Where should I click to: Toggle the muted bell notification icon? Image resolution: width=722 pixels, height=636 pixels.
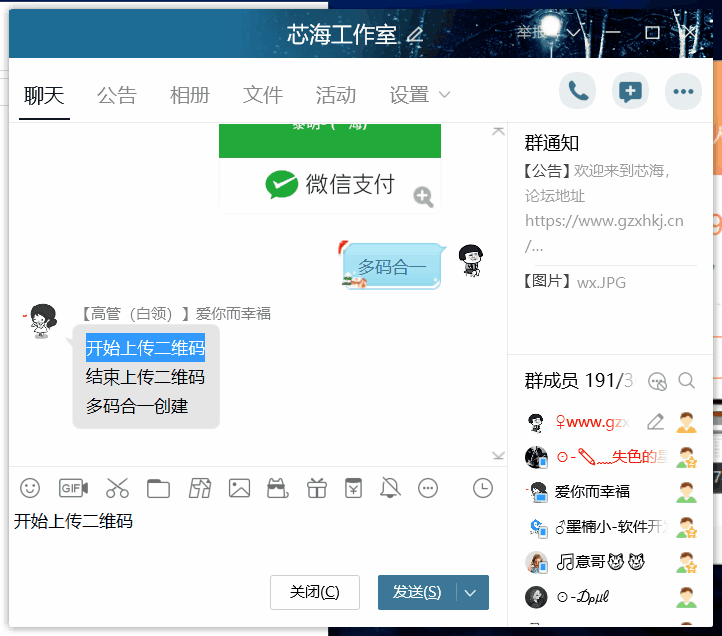pos(390,488)
